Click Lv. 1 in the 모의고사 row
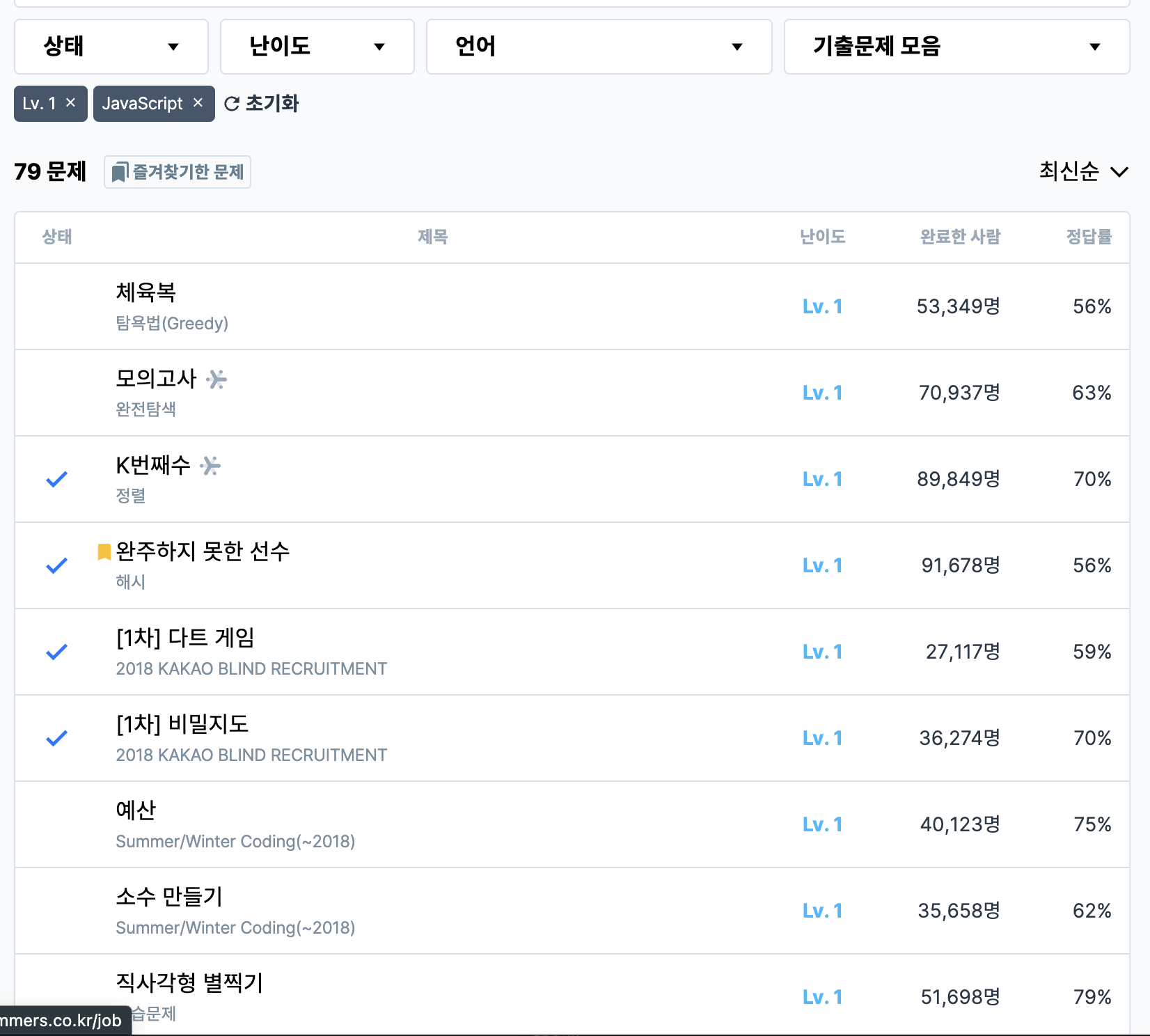This screenshot has height=1036, width=1150. [823, 393]
